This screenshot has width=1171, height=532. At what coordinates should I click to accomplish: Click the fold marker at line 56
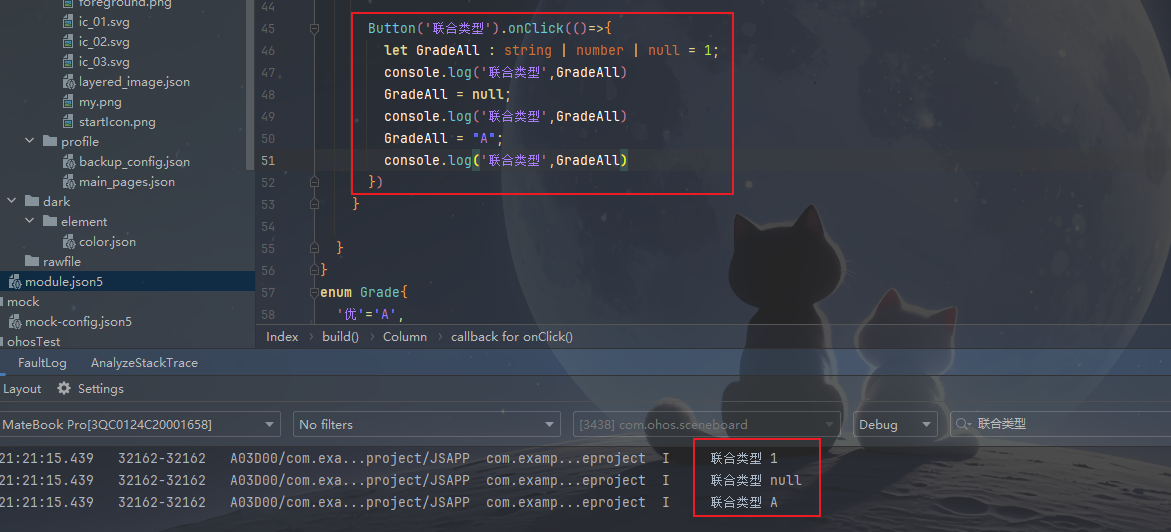[314, 269]
